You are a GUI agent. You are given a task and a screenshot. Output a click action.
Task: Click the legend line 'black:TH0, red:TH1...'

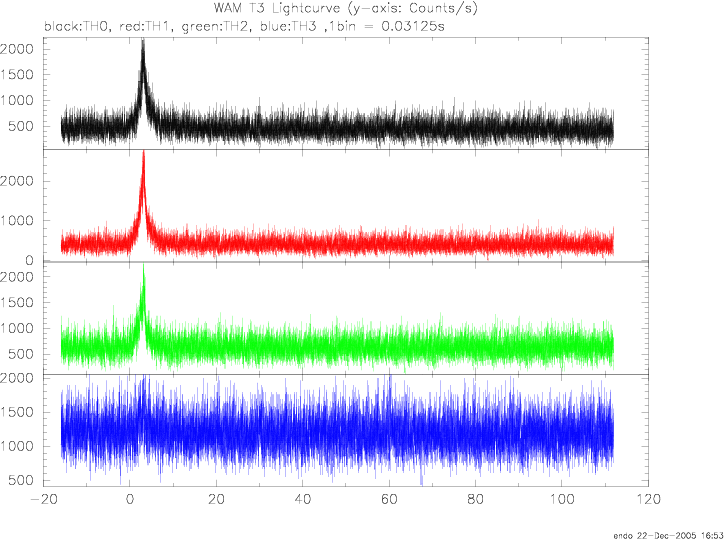pyautogui.click(x=244, y=26)
